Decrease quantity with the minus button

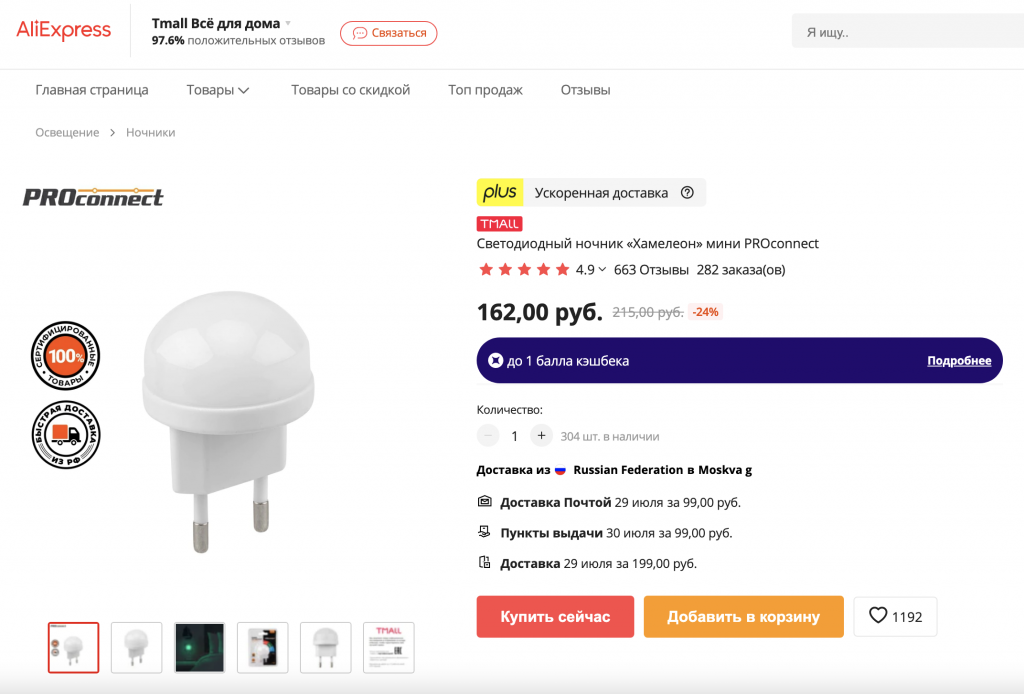click(x=488, y=436)
